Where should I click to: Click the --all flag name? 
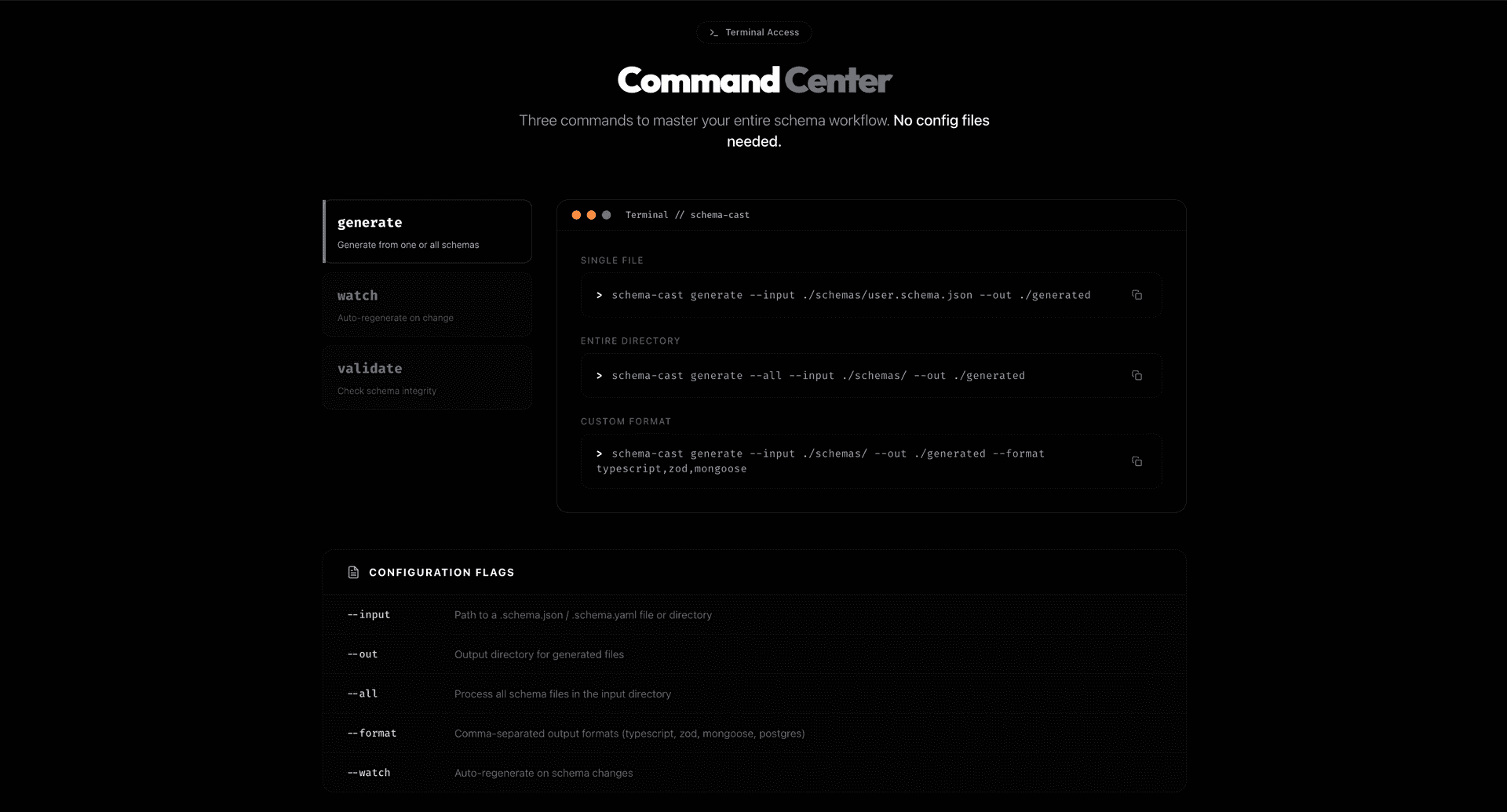coord(363,694)
